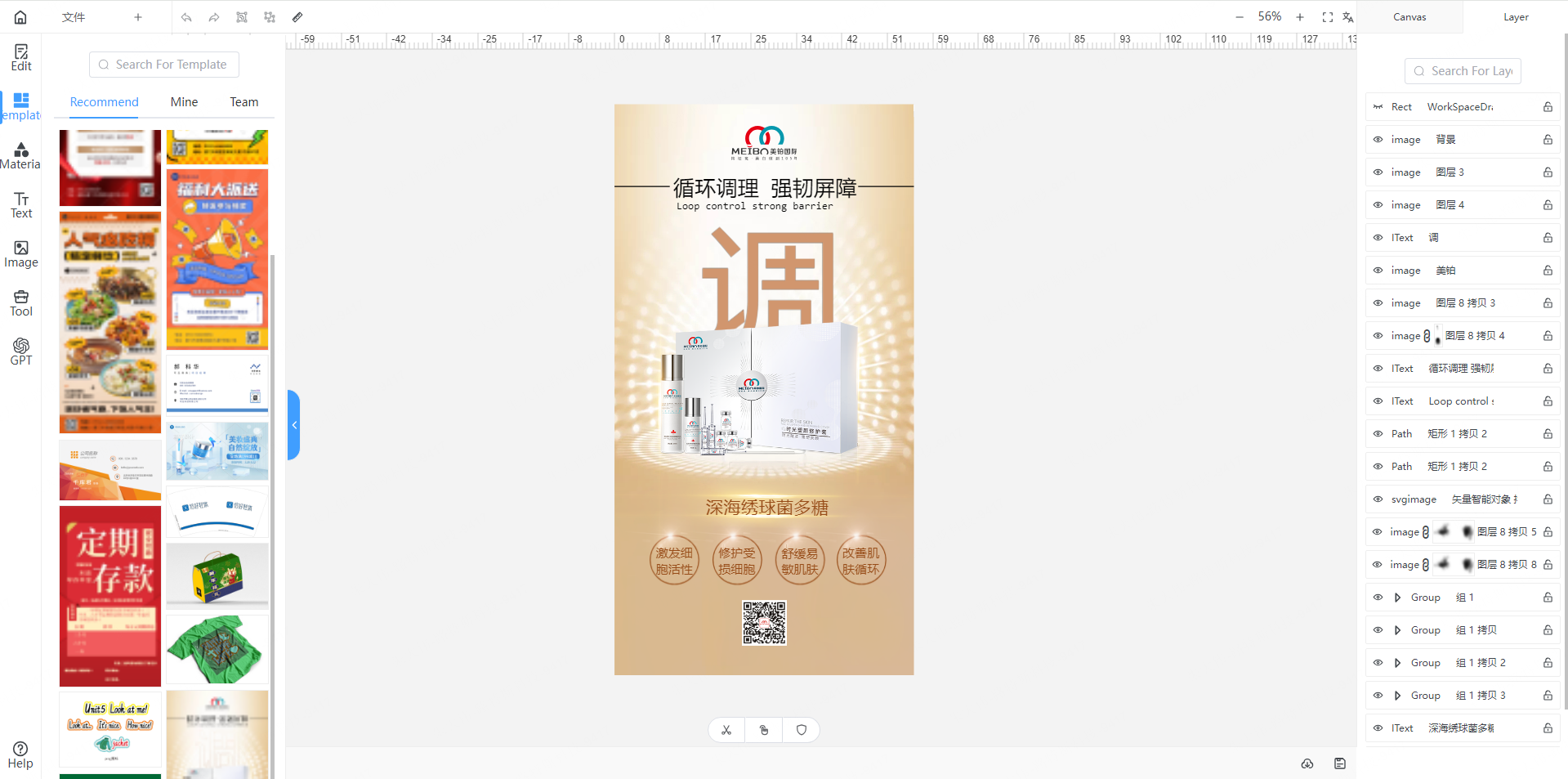Select the 图层 8 拷贝 5 layer row
Screen dimensions: 1568x779
pos(1463,532)
